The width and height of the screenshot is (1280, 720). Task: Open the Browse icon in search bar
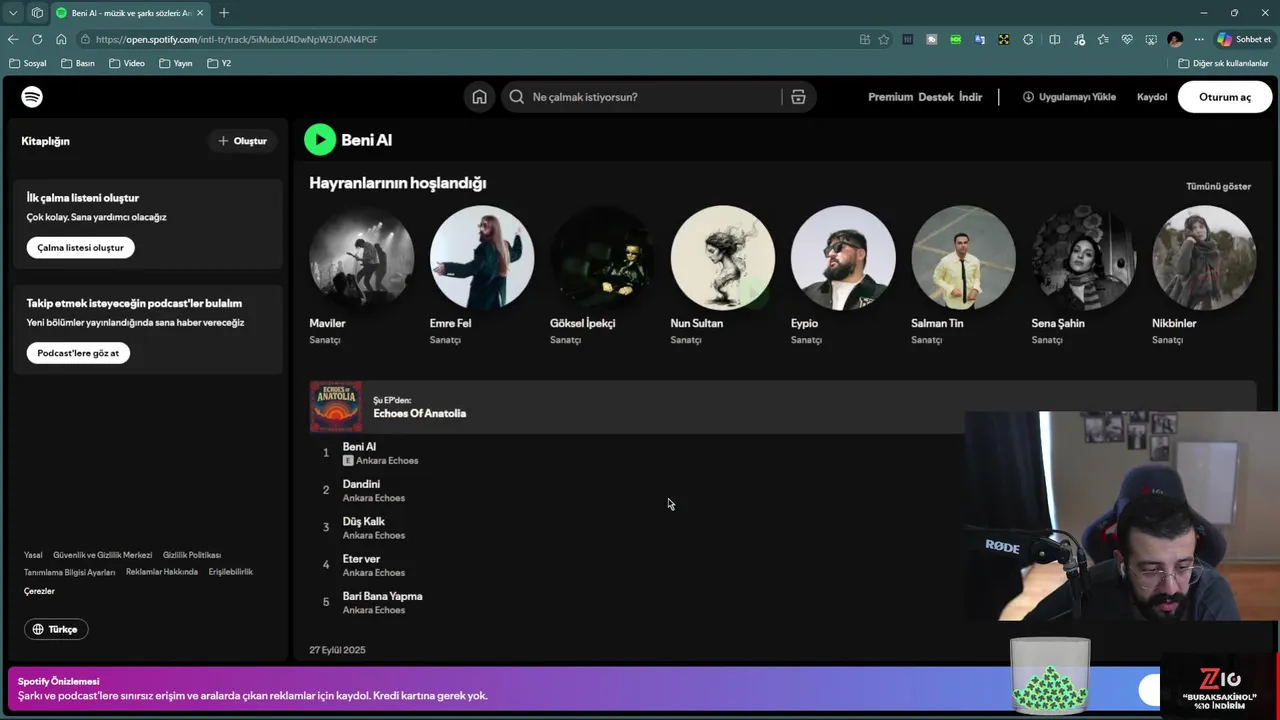click(x=798, y=97)
